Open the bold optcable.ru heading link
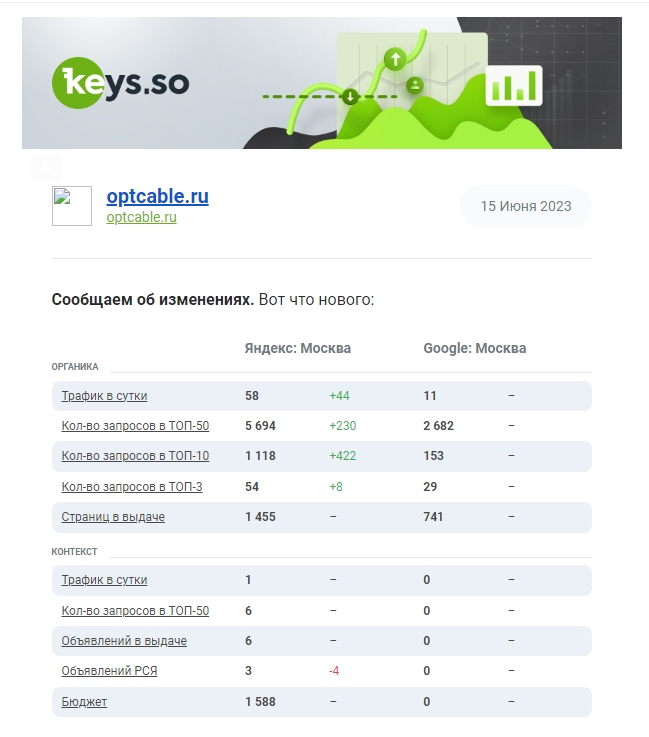This screenshot has width=649, height=737. (157, 196)
